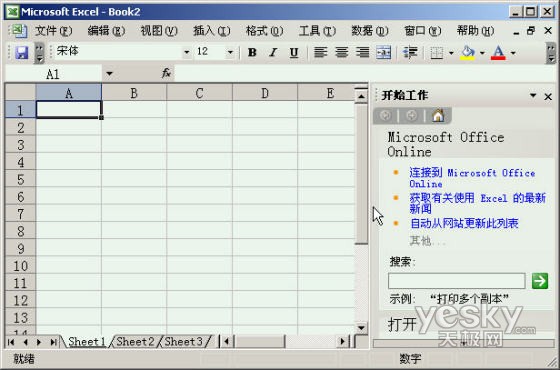Open the 文件(F) menu
The image size is (560, 370).
click(54, 31)
